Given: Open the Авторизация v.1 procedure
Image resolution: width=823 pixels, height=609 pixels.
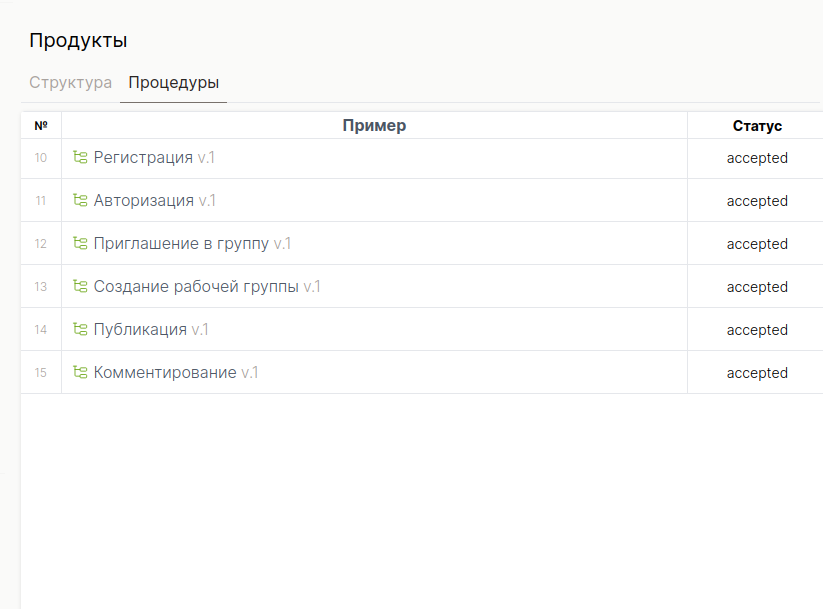Looking at the screenshot, I should tap(154, 201).
